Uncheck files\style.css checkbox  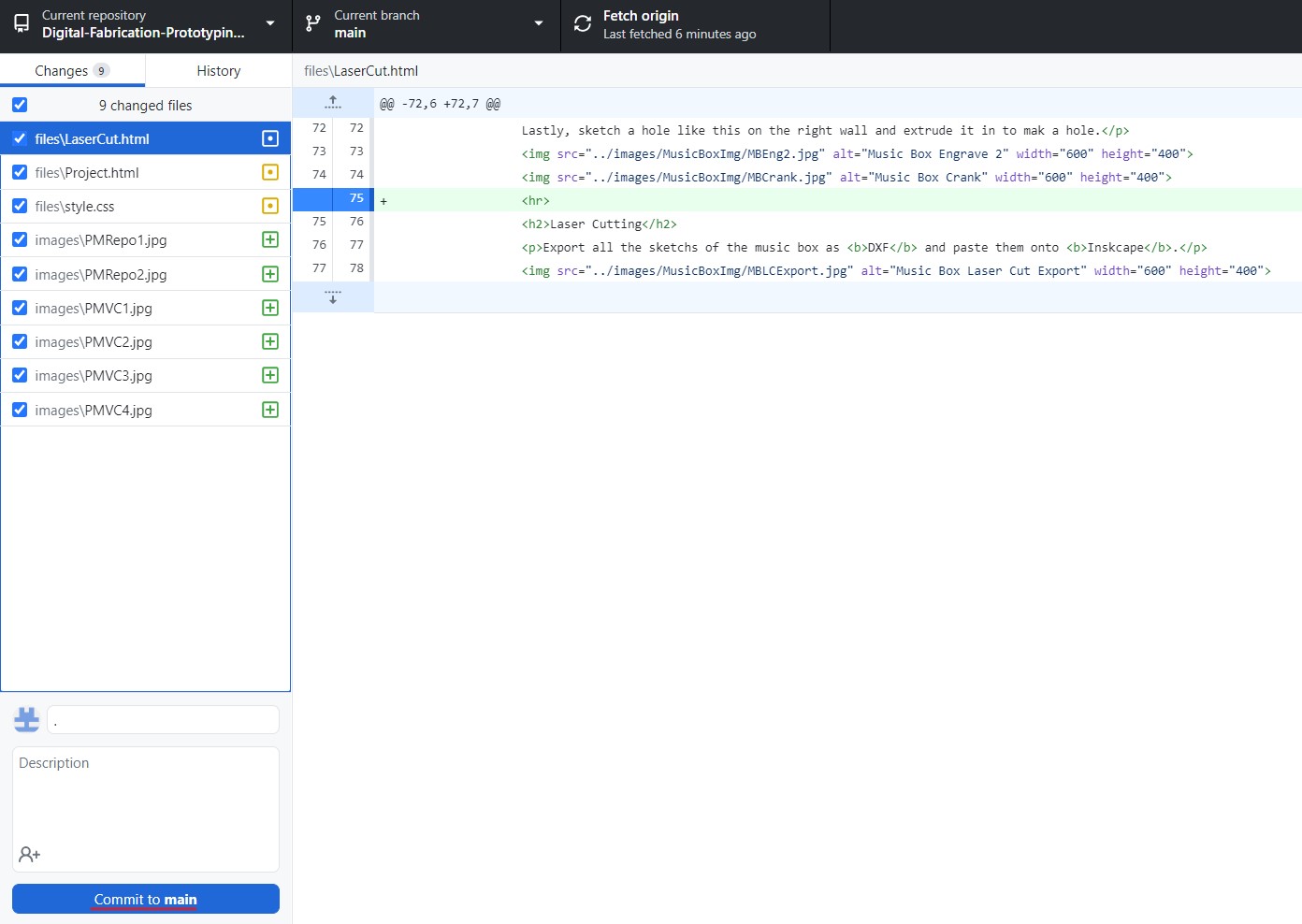tap(20, 206)
